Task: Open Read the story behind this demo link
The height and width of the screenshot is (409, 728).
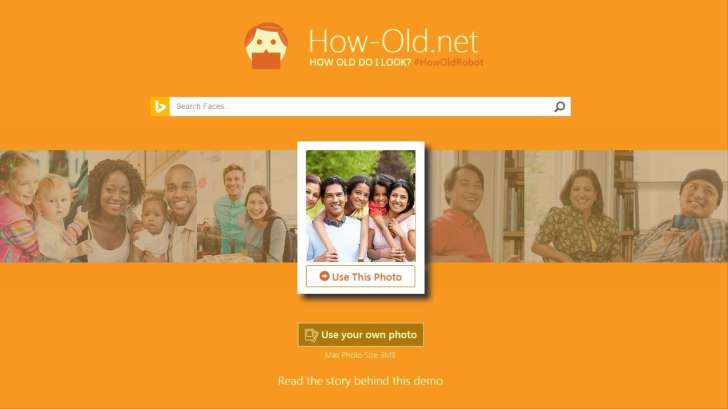Action: click(360, 381)
